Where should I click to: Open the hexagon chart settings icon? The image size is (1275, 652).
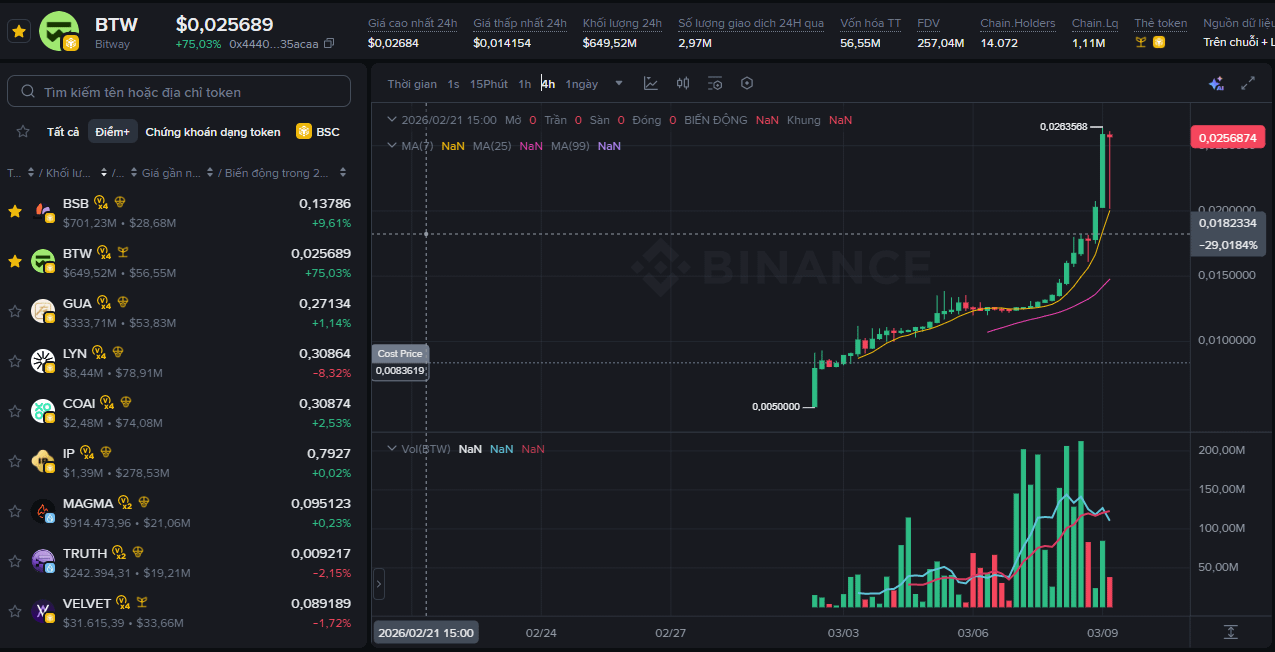point(746,84)
